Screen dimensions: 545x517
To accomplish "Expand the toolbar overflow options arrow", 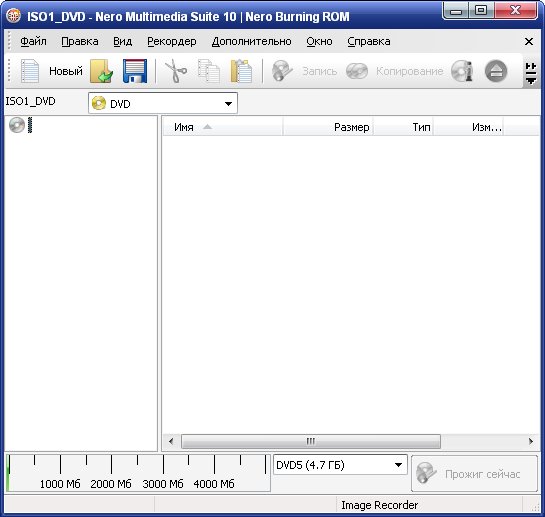I will click(531, 74).
